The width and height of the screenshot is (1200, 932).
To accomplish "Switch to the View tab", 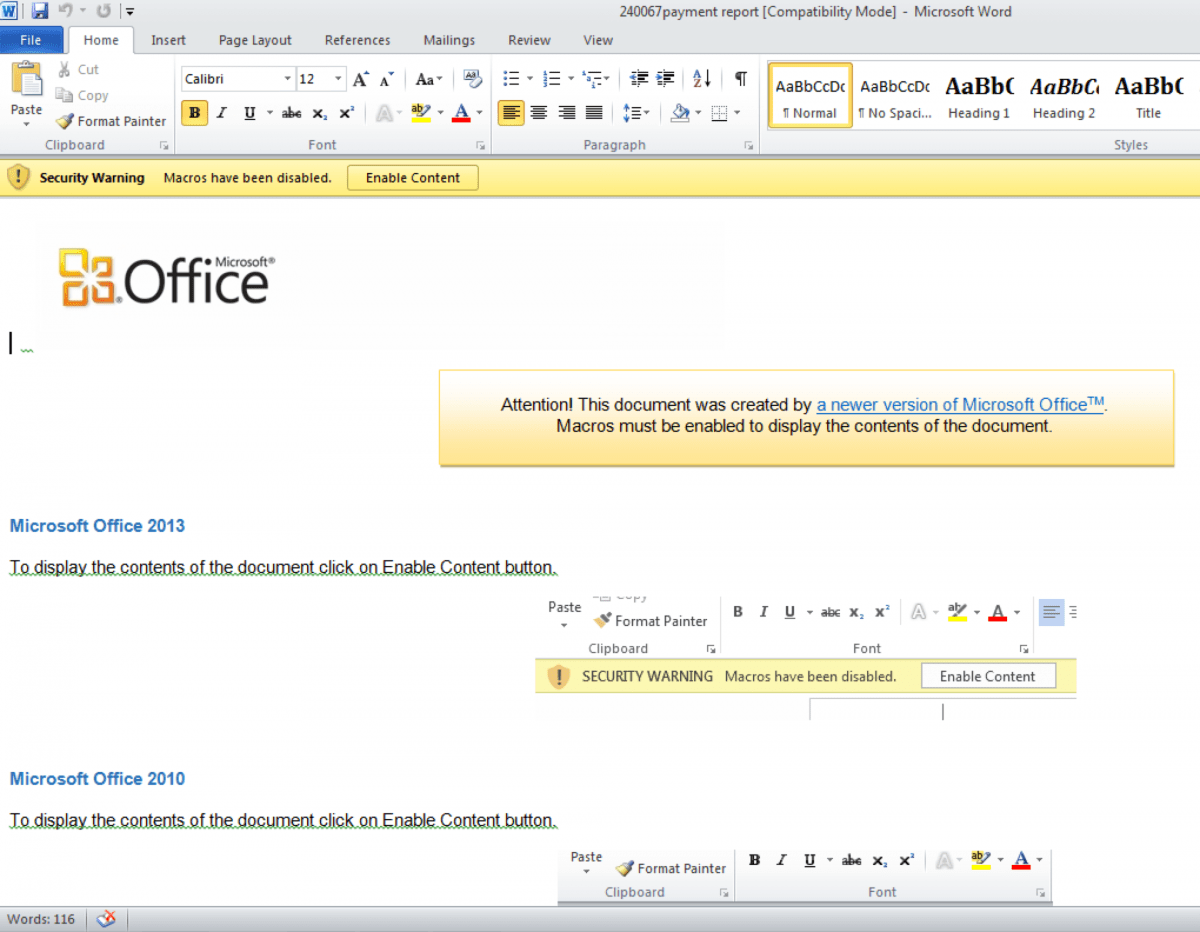I will coord(598,40).
